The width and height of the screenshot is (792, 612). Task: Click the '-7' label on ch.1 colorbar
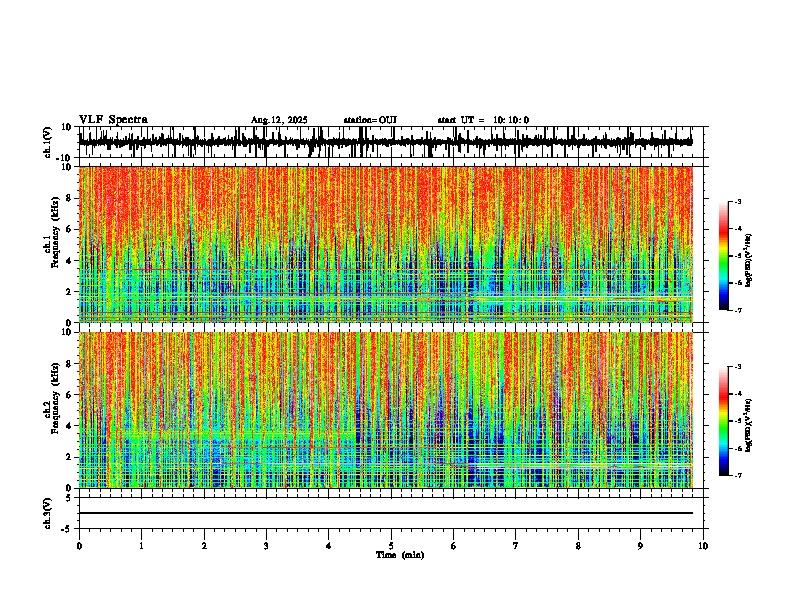tap(738, 310)
